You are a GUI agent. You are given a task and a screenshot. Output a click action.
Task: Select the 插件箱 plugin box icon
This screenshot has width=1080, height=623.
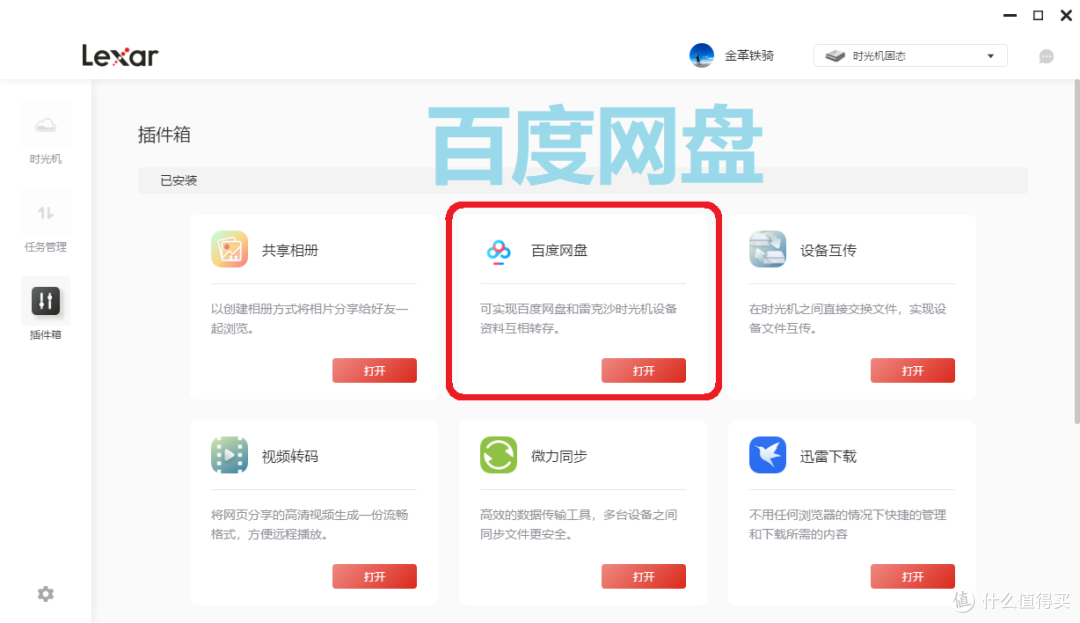[x=45, y=301]
